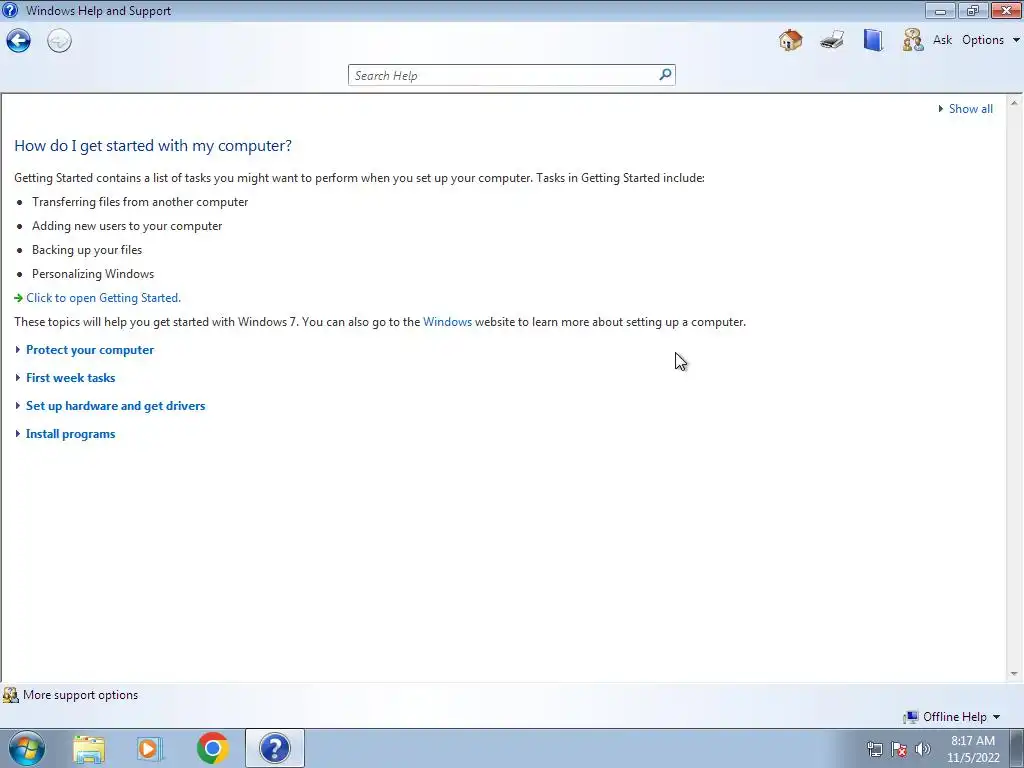Click the Offline Help monitor icon

coord(910,717)
